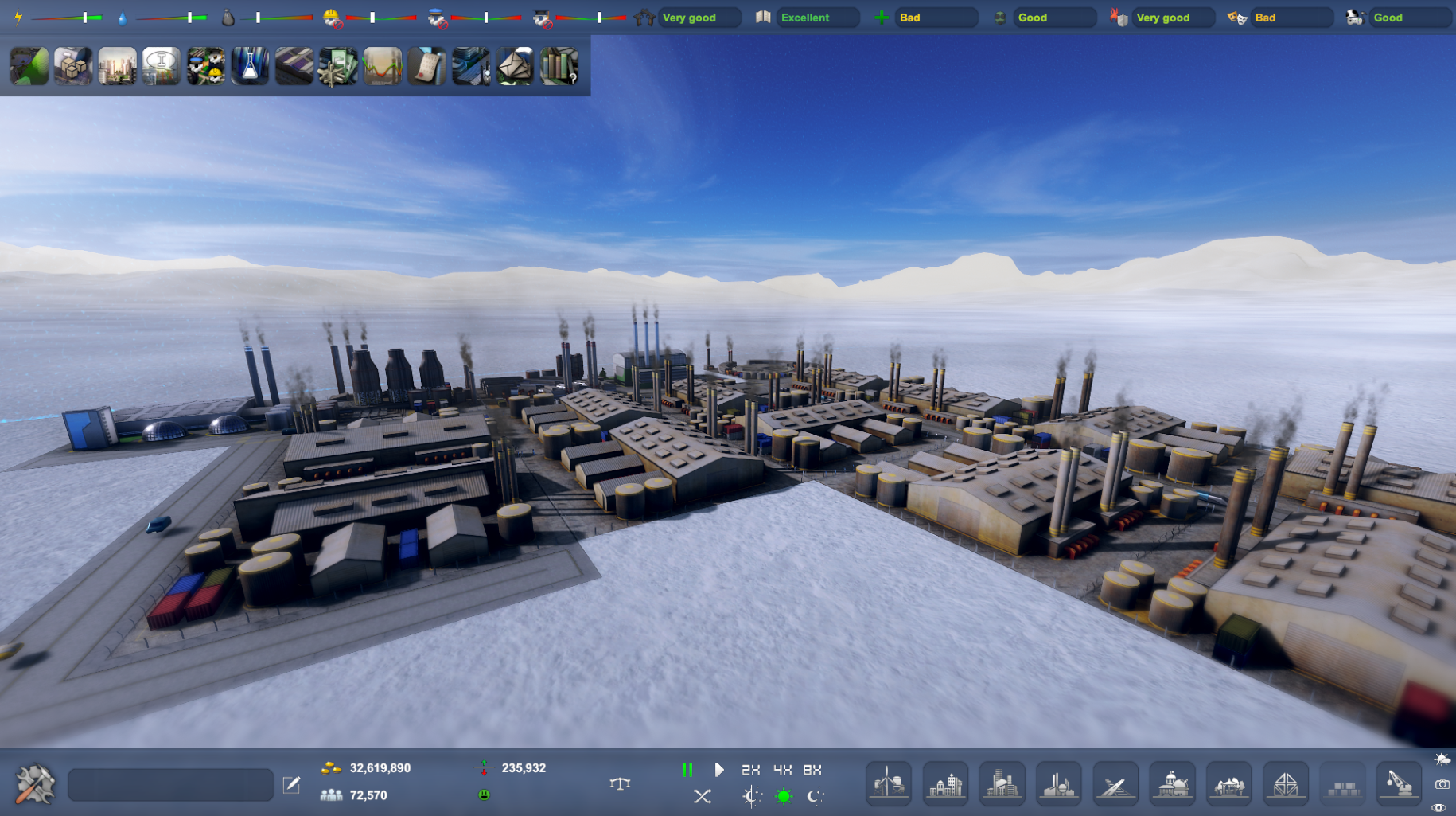Screen dimensions: 1456x816
Task: Pause the game simulation
Action: tap(687, 770)
